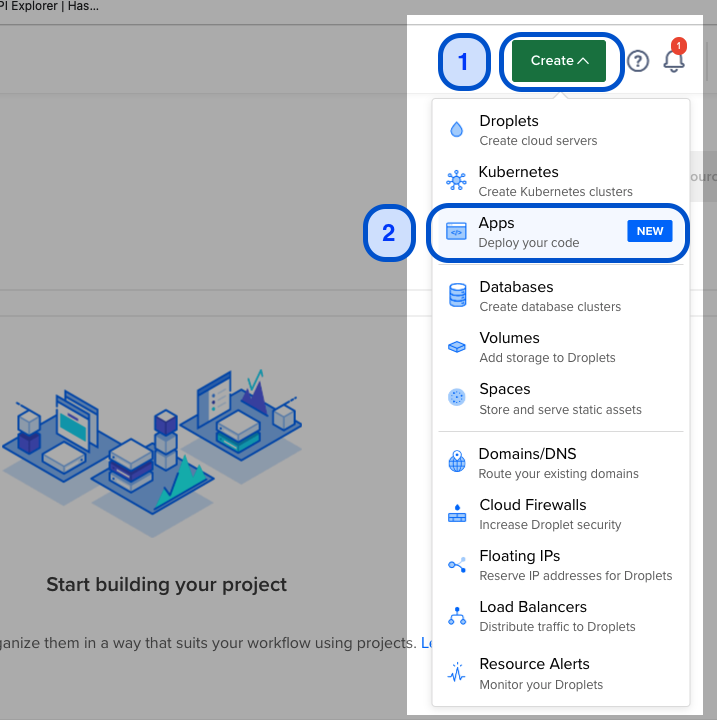Click the NEW badge beside Apps
The width and height of the screenshot is (717, 720).
click(649, 231)
